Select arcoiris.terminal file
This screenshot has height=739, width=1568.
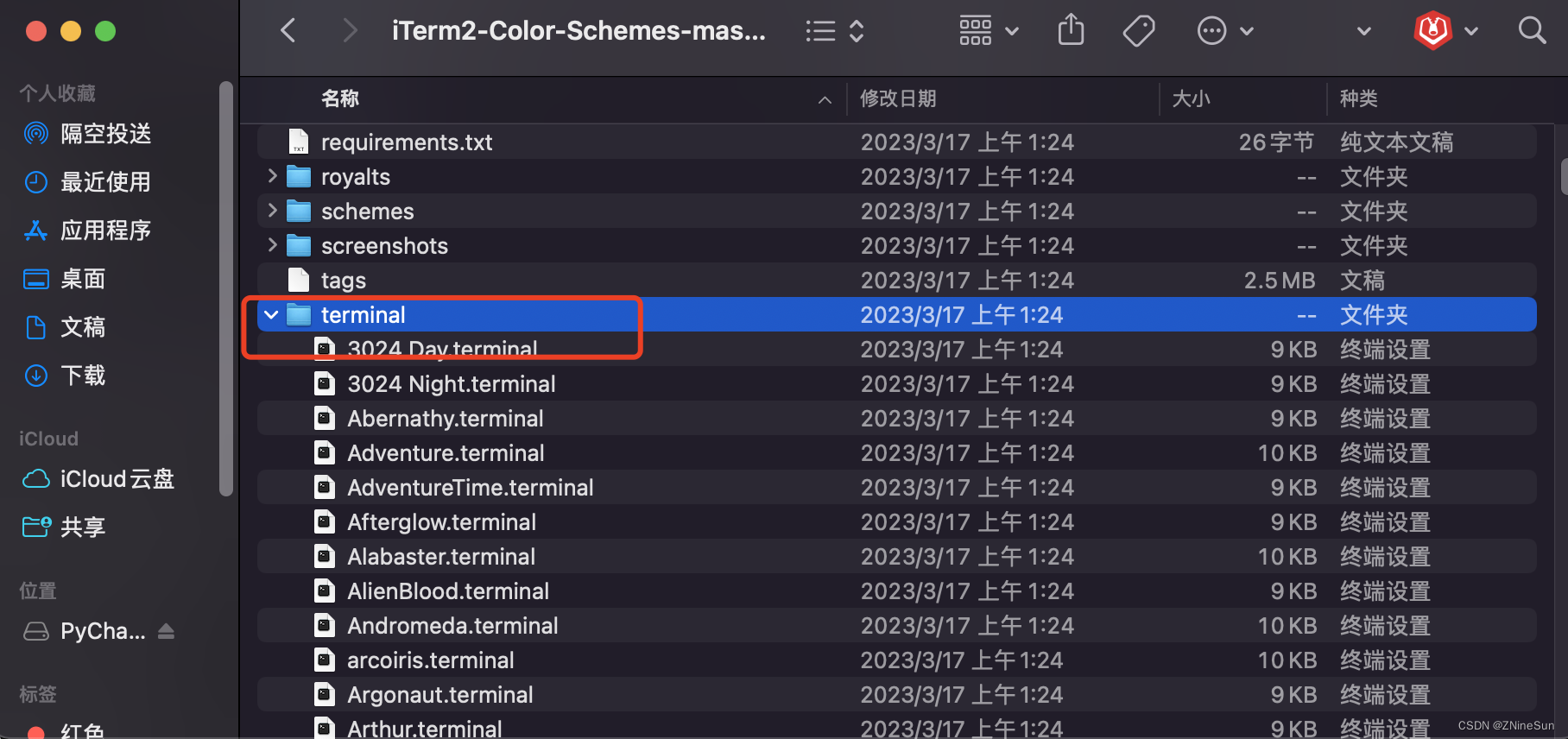point(896,660)
